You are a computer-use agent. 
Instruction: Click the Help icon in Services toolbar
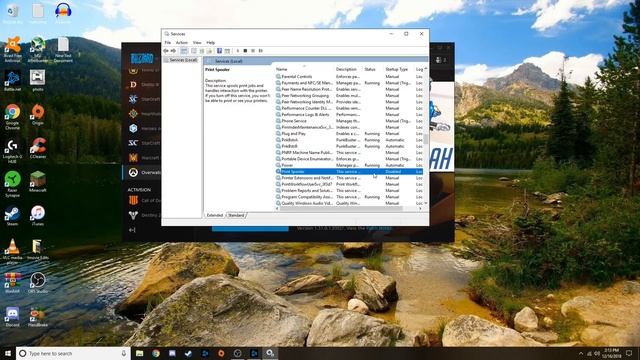(219, 51)
